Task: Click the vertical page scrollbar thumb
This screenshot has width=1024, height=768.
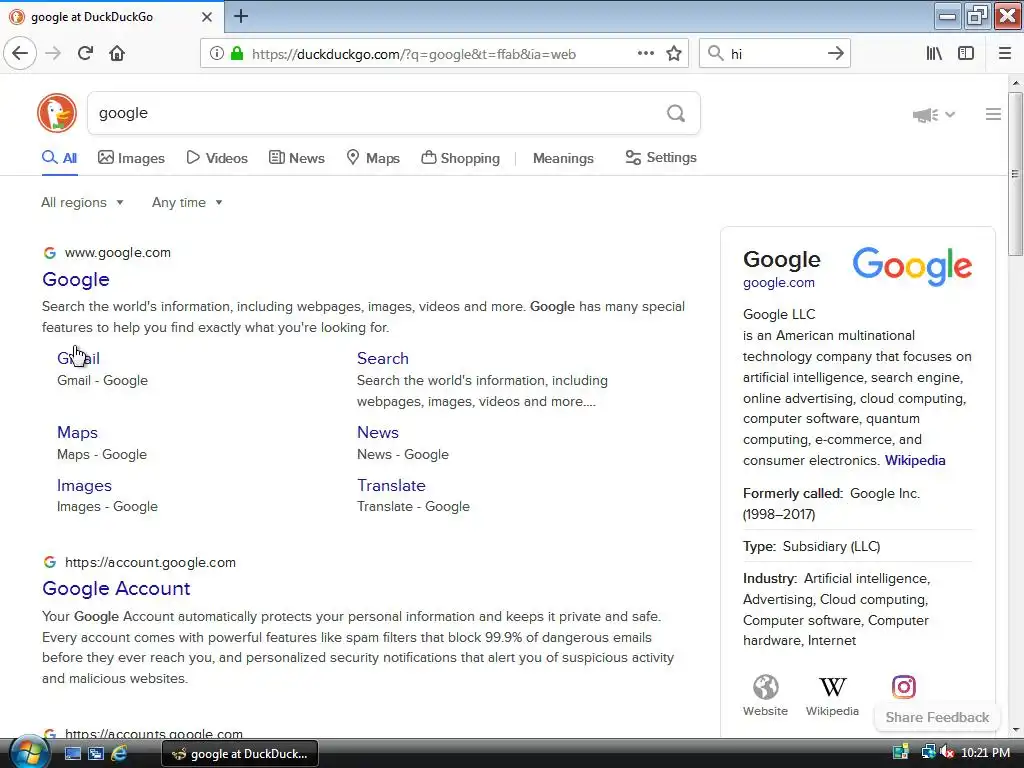Action: point(1015,174)
